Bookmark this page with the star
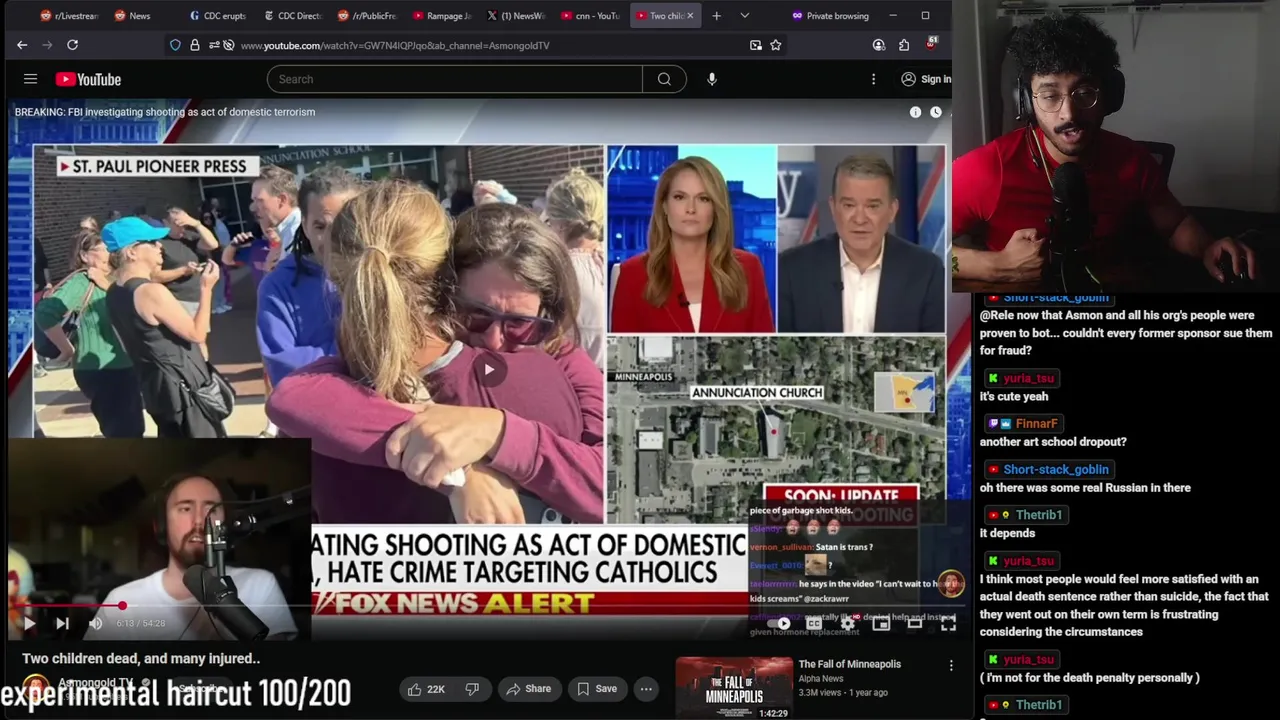The image size is (1280, 720). (775, 45)
